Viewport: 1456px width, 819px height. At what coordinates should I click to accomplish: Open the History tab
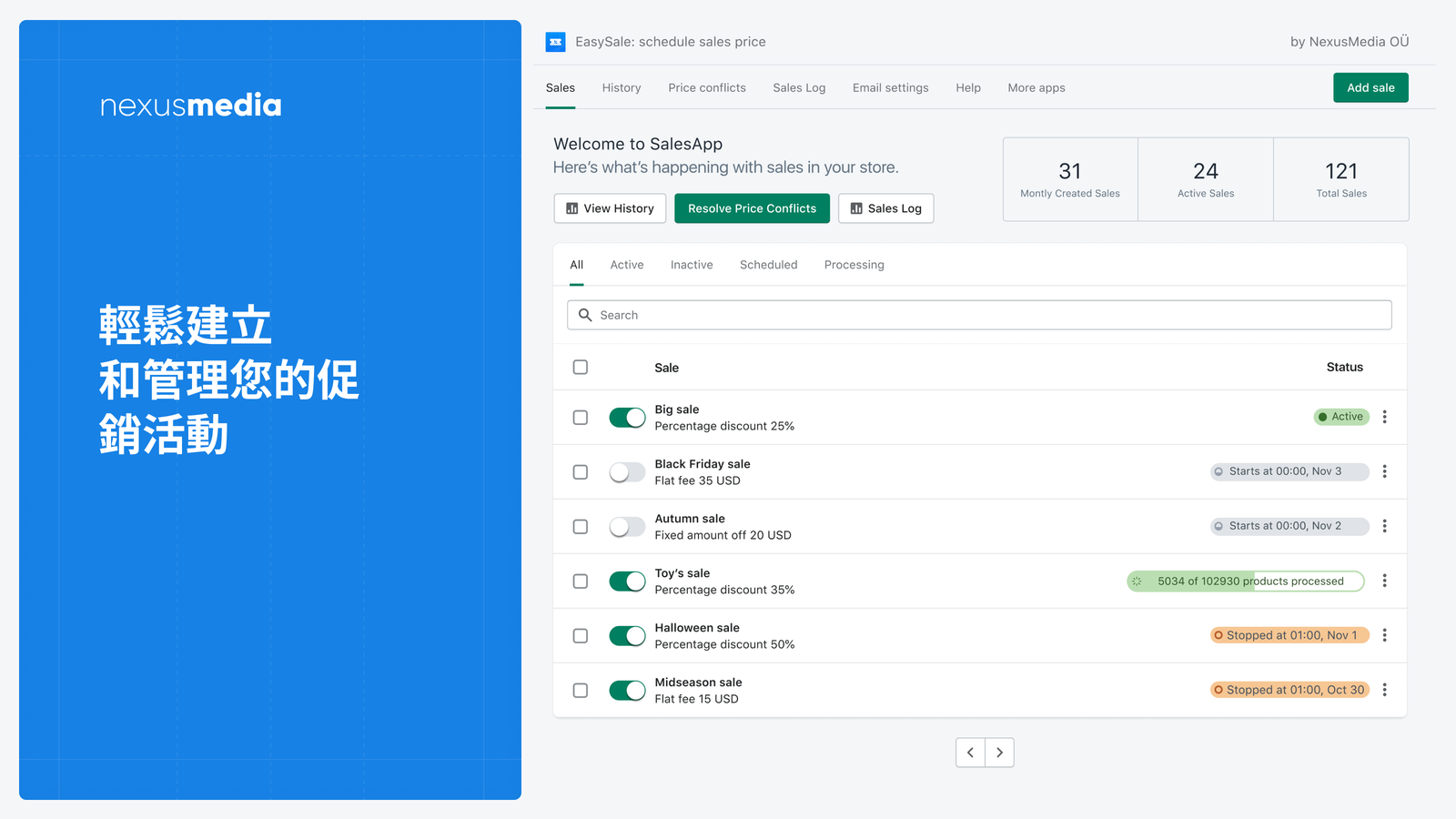(622, 88)
